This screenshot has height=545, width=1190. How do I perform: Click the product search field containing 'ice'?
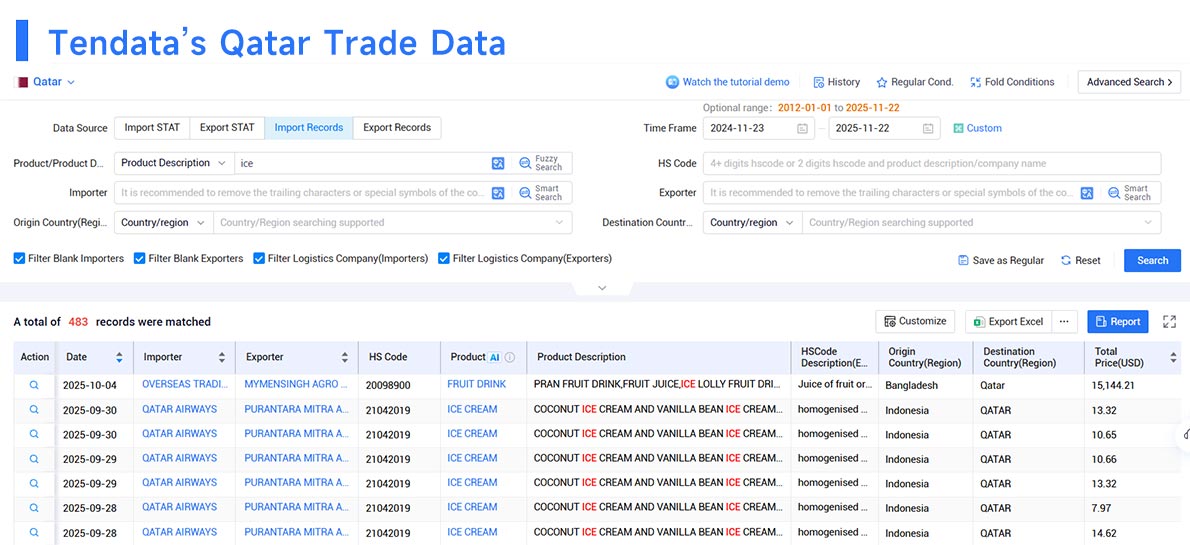361,163
